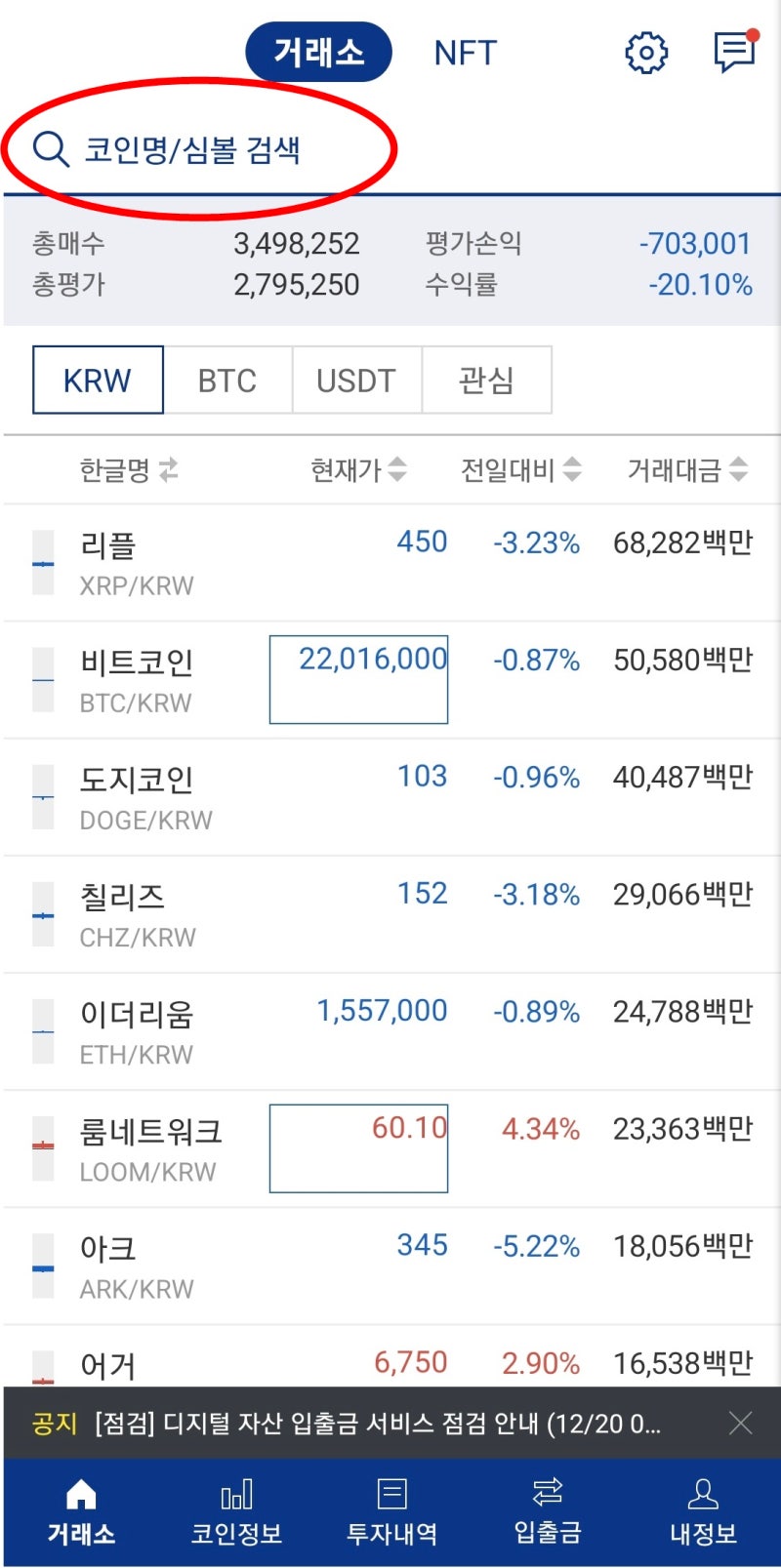Open the 관심 favorites tab
Image resolution: width=781 pixels, height=1568 pixels.
[x=487, y=381]
